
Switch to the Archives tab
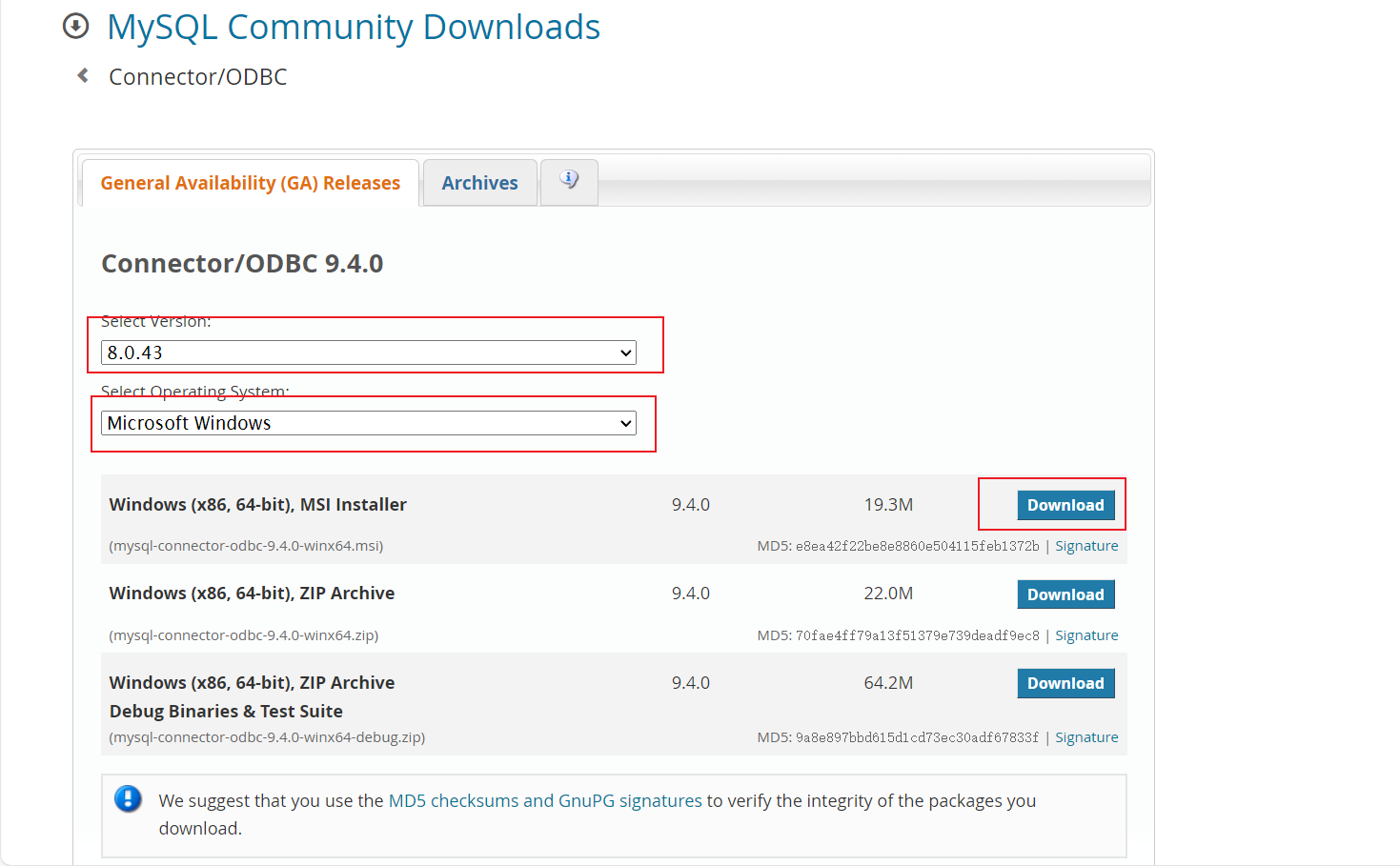click(x=479, y=183)
